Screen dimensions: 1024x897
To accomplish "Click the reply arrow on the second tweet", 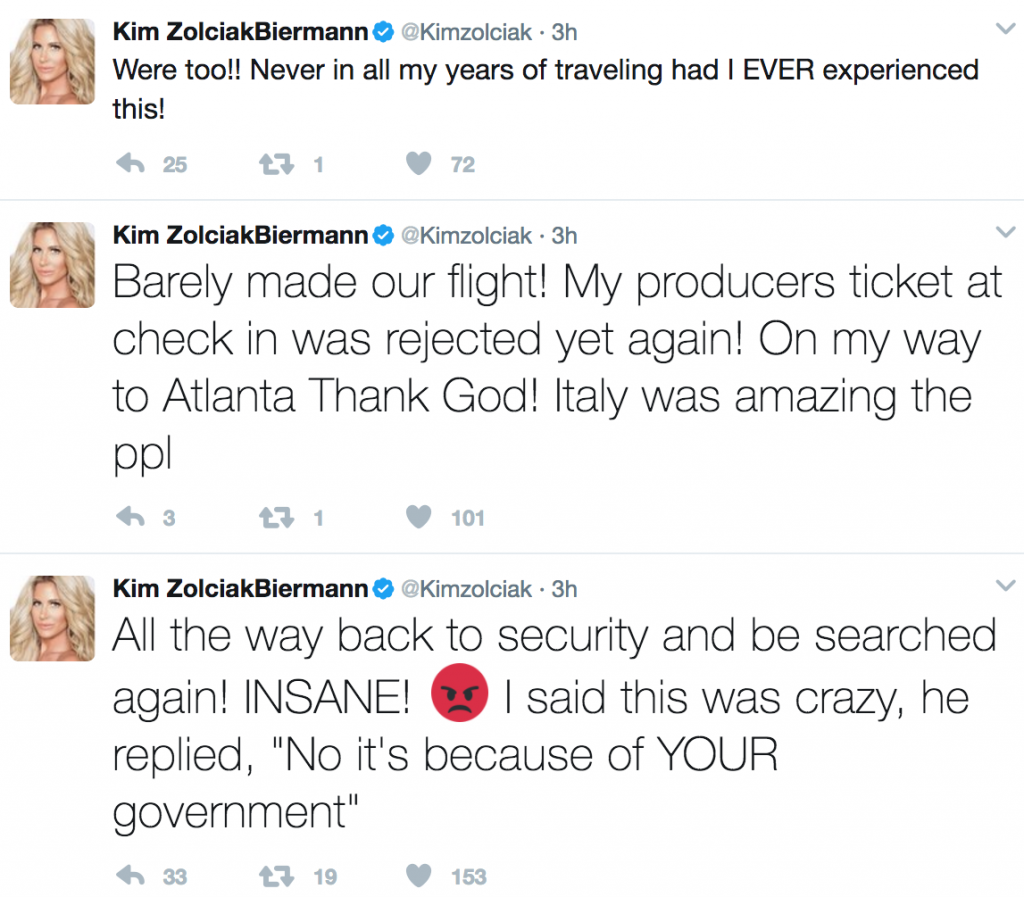I will click(x=131, y=517).
